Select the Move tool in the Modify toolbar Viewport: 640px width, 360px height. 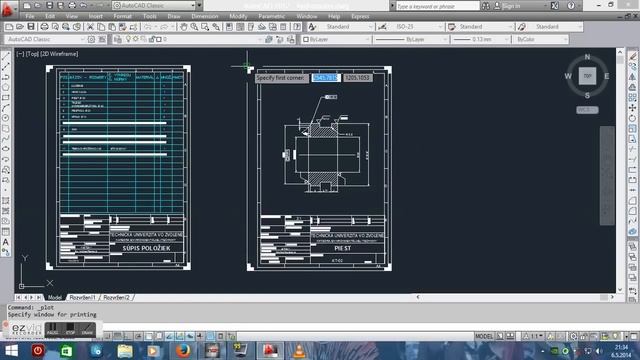[x=632, y=108]
